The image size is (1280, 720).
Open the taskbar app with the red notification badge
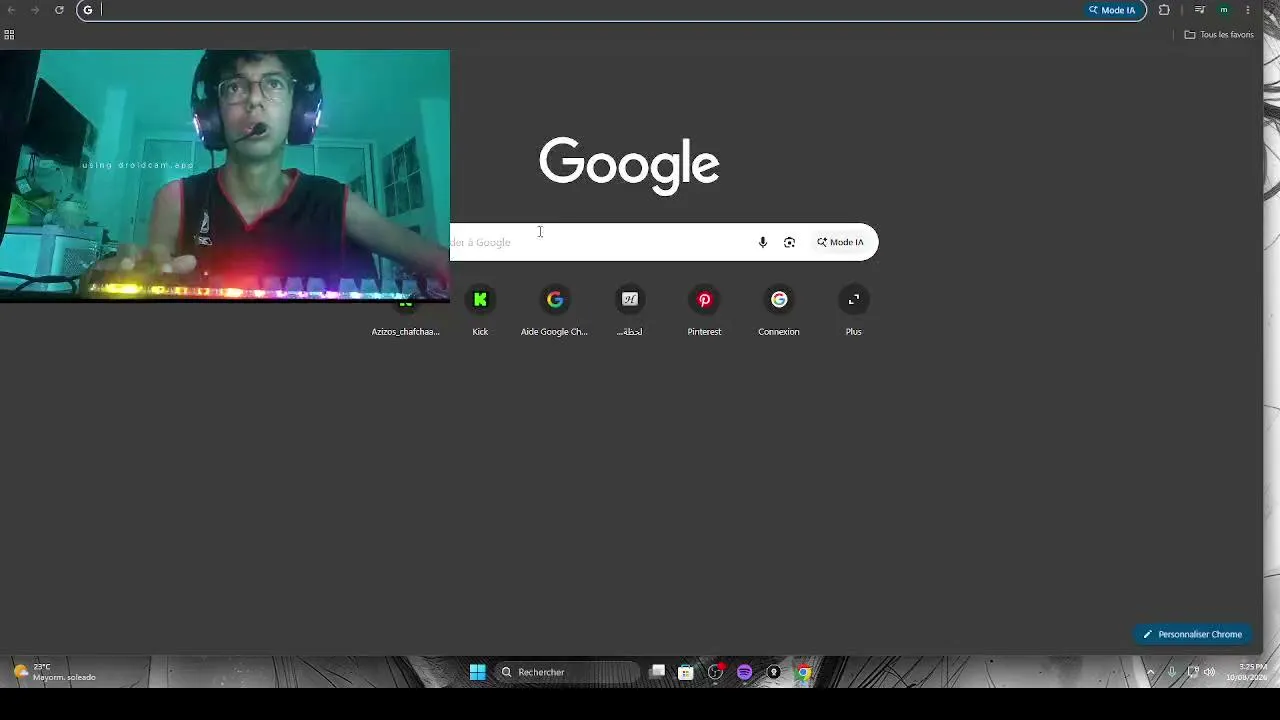pyautogui.click(x=716, y=672)
